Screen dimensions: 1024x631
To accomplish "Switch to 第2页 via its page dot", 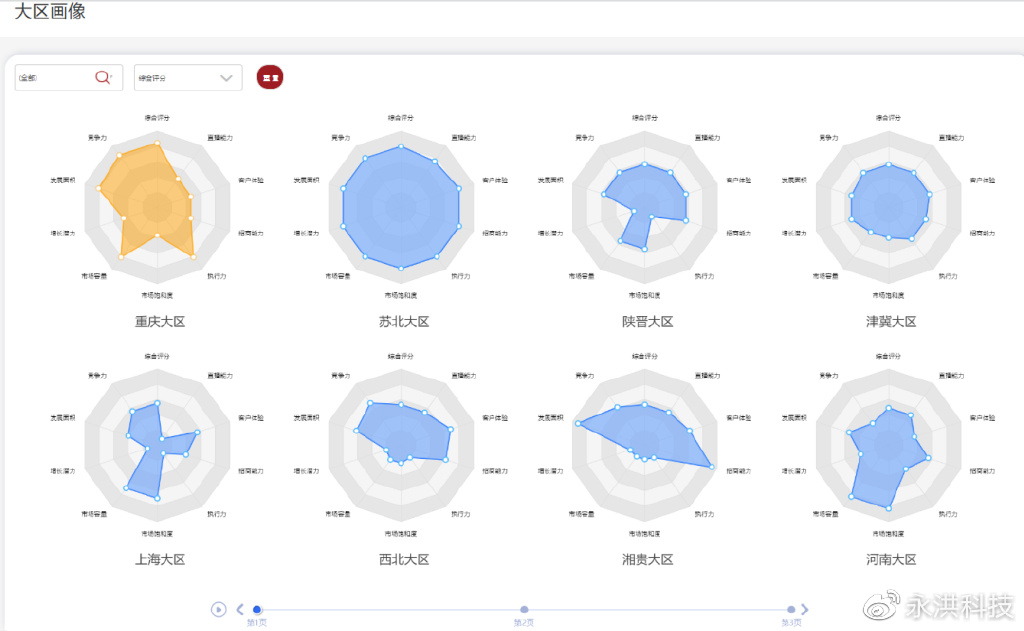I will tap(524, 608).
